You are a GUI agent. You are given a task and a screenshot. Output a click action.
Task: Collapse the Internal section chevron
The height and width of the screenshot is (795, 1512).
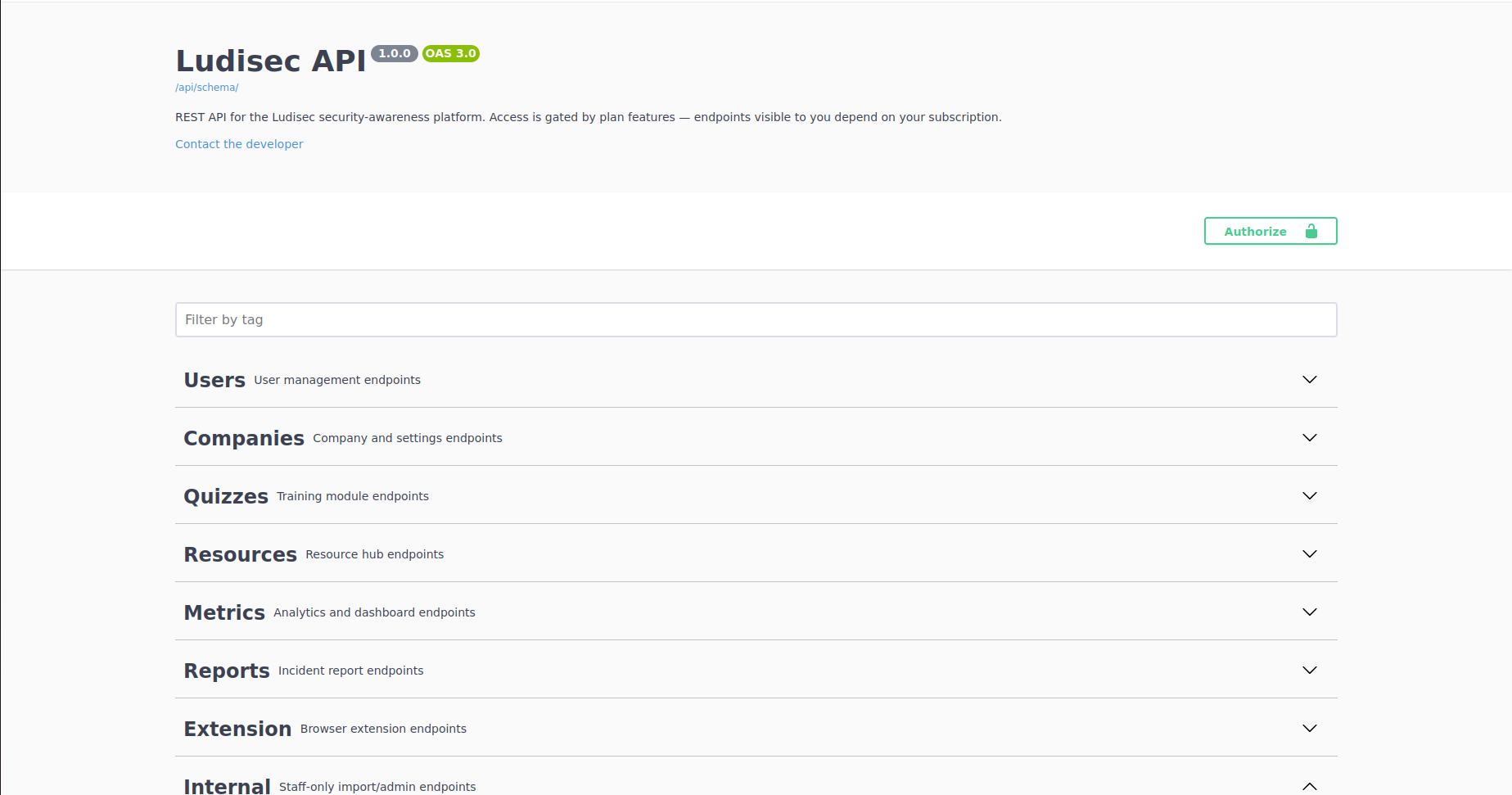tap(1310, 786)
